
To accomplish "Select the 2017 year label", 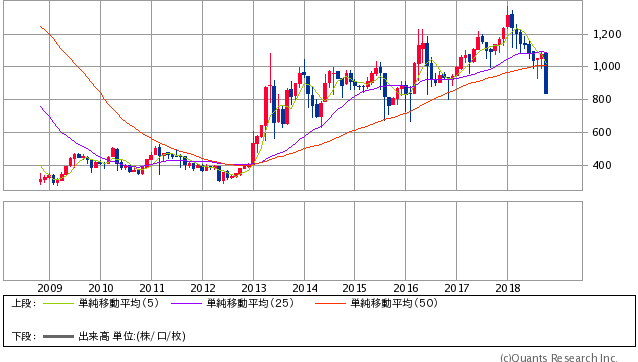I will click(457, 288).
